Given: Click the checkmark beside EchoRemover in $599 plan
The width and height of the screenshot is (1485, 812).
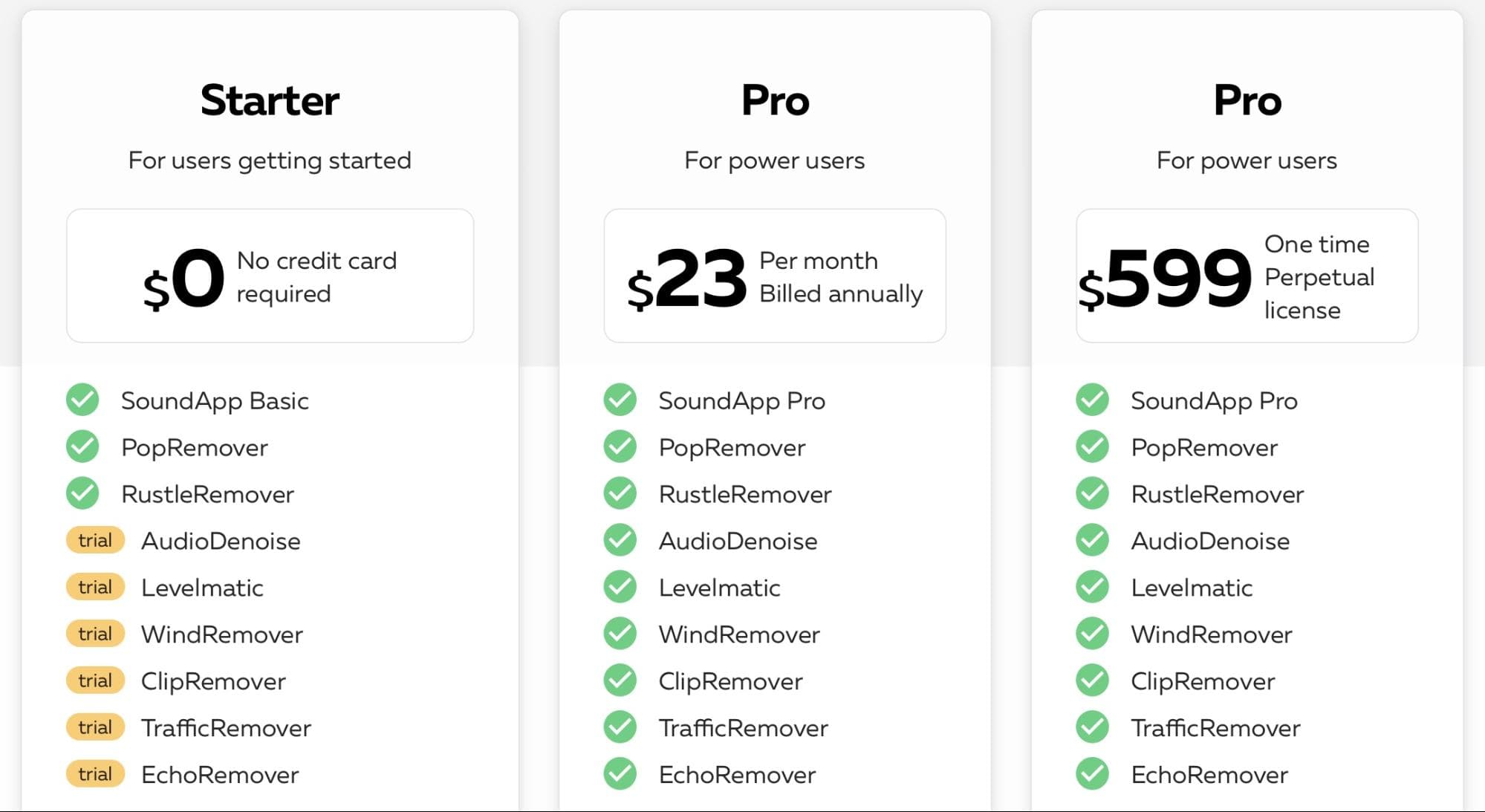Looking at the screenshot, I should tap(1093, 774).
